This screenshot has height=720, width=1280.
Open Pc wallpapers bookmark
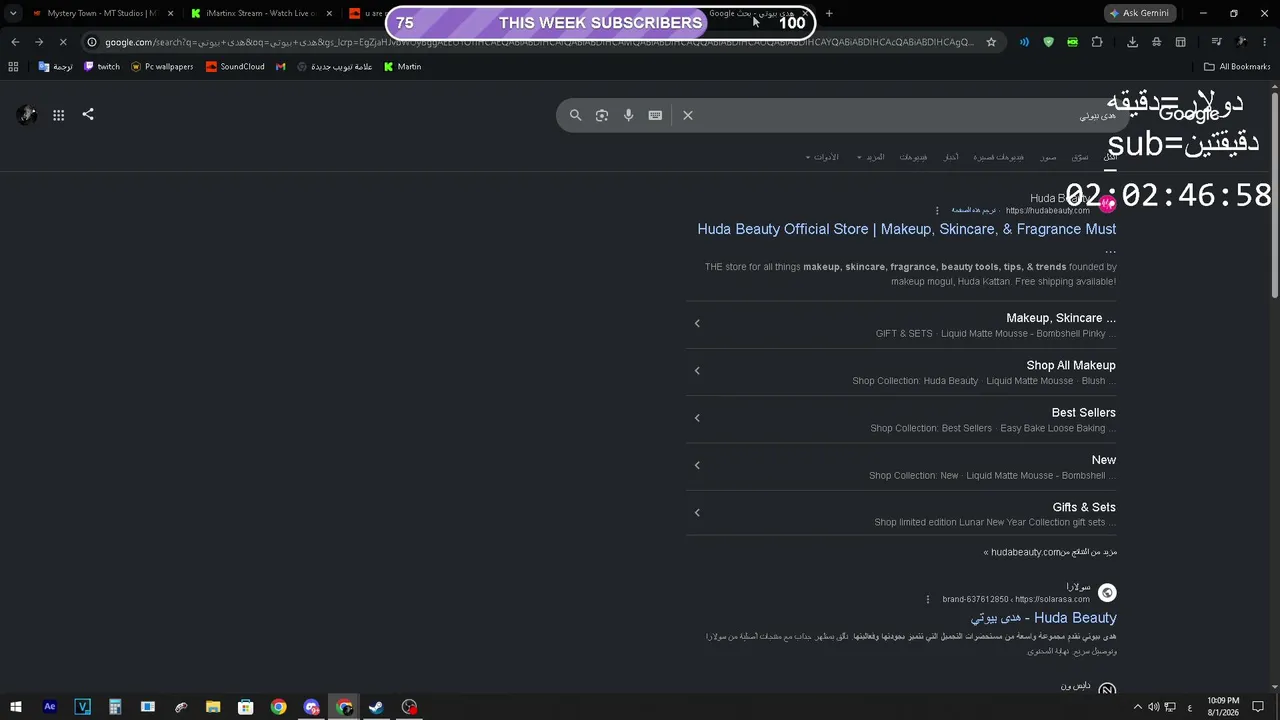point(162,67)
